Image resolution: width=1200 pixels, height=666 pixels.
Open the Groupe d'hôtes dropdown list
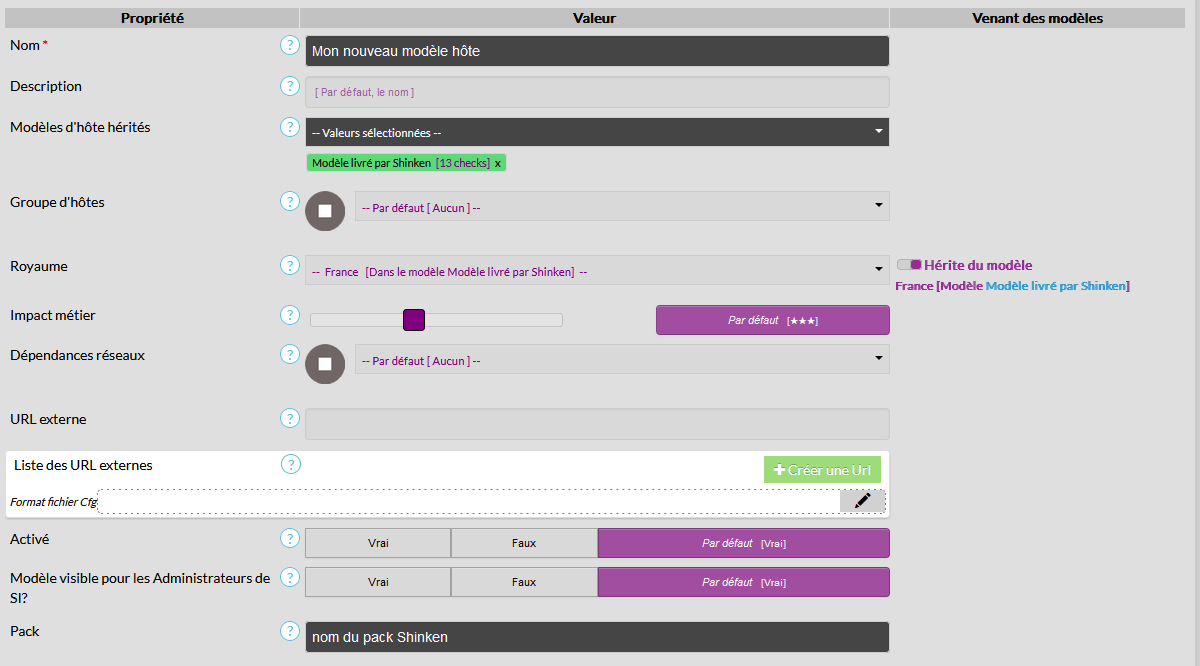pyautogui.click(x=621, y=207)
